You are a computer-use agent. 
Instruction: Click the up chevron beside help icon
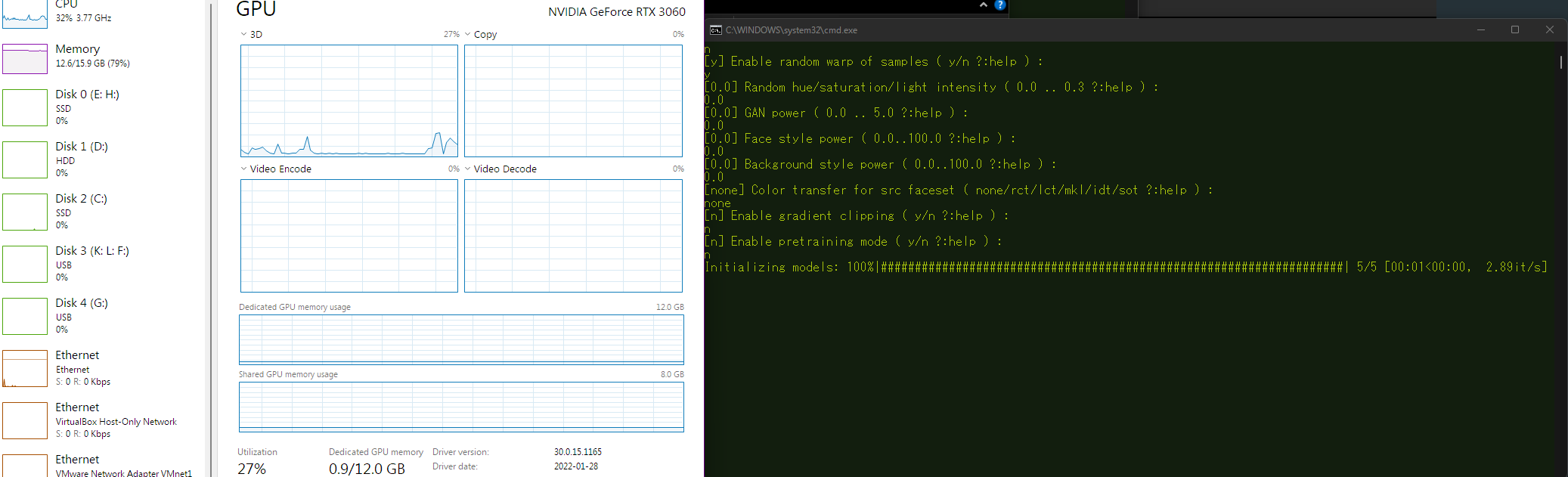click(x=983, y=5)
